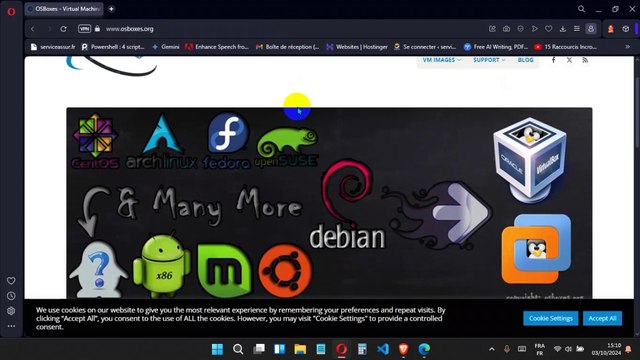This screenshot has height=360, width=640.
Task: Open the Se connecter bookmark
Action: click(x=425, y=47)
